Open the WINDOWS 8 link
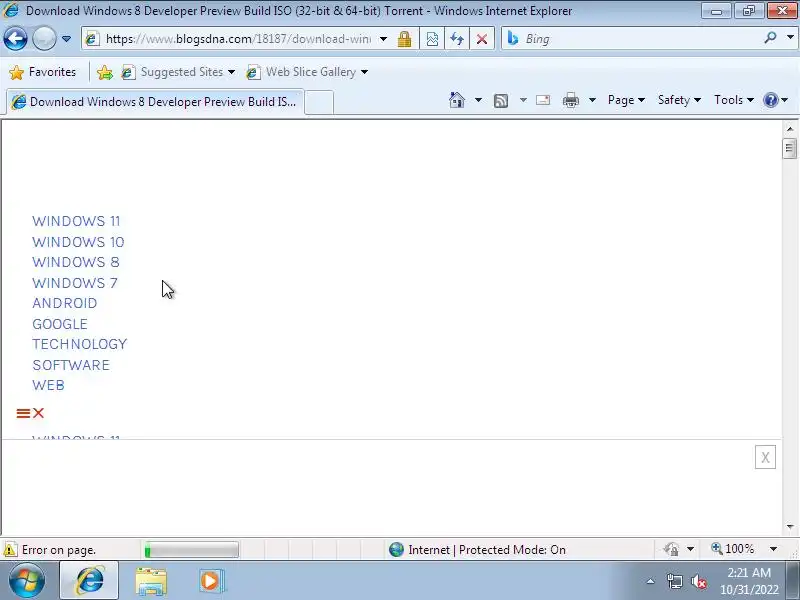 pyautogui.click(x=76, y=262)
